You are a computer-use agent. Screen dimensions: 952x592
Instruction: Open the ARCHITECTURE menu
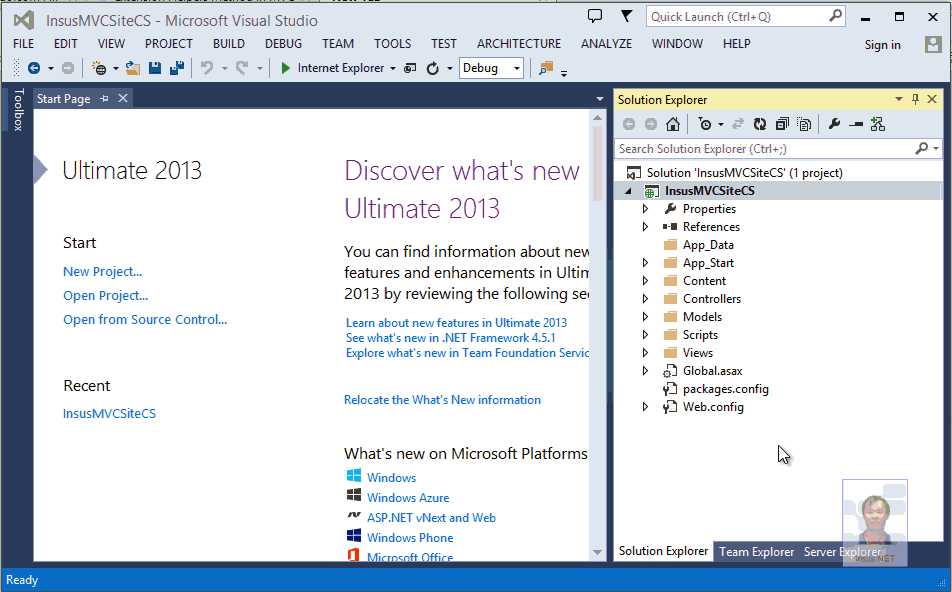[519, 44]
